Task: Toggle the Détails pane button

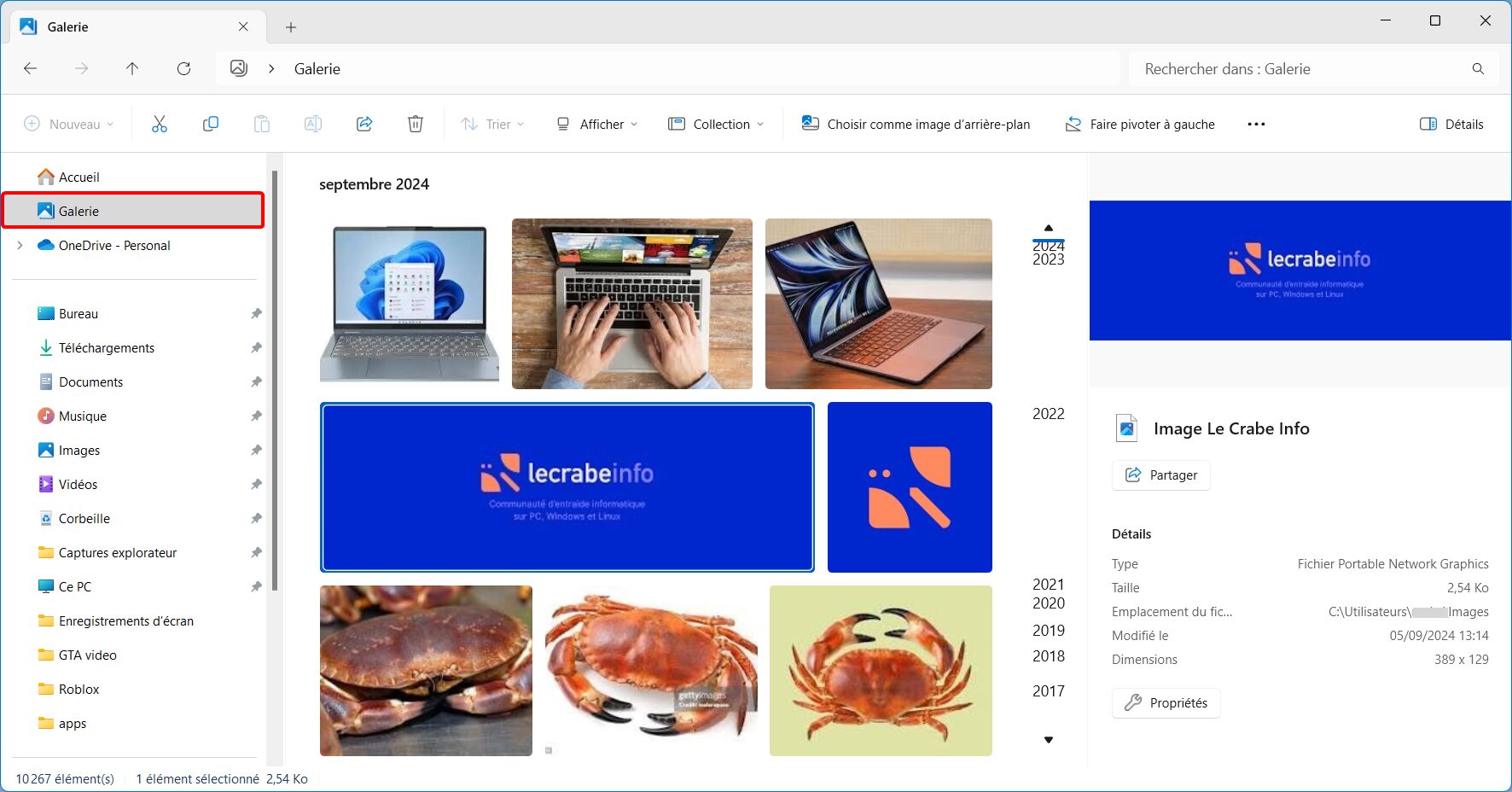Action: point(1451,124)
